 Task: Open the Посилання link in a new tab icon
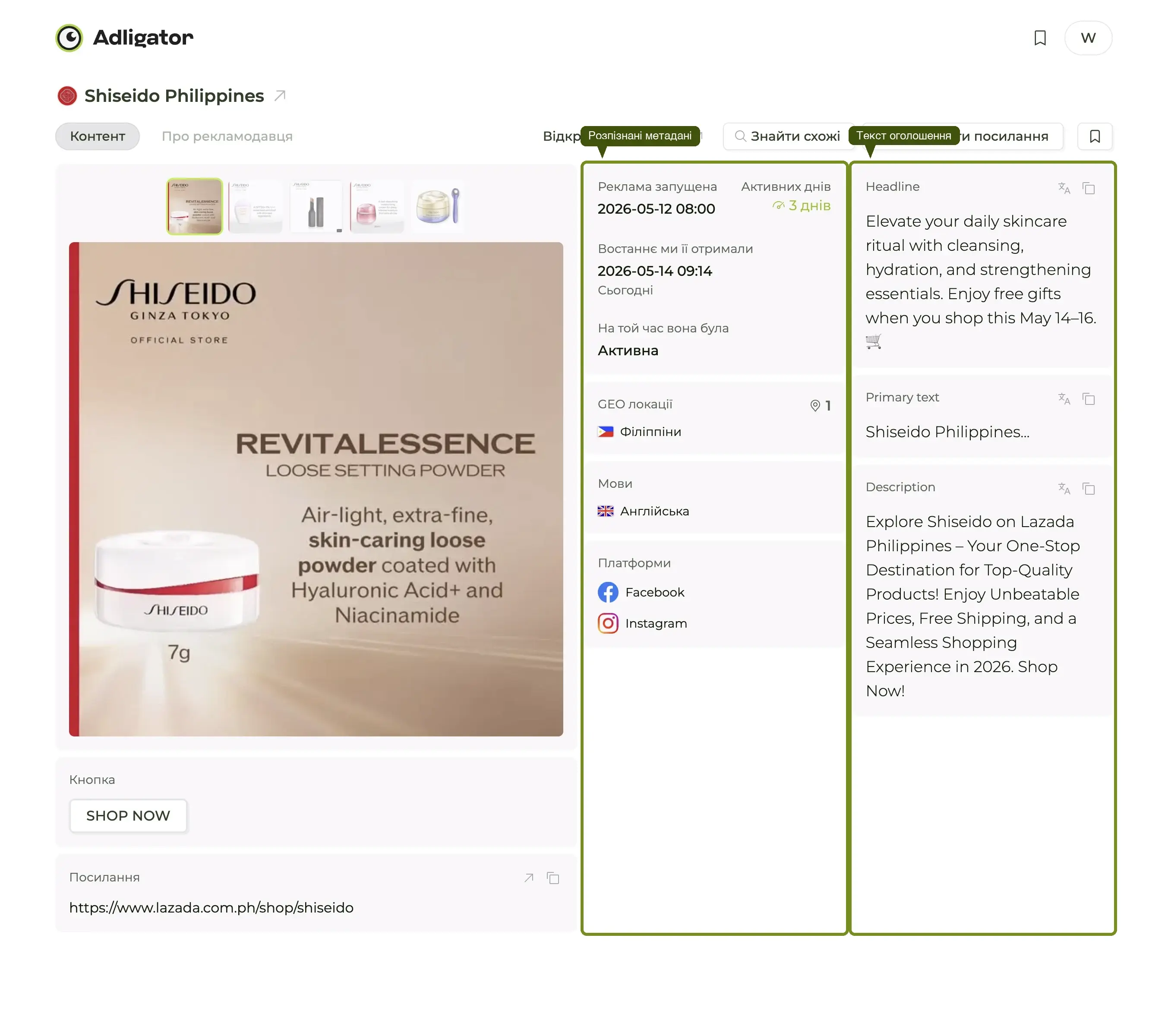[x=529, y=878]
